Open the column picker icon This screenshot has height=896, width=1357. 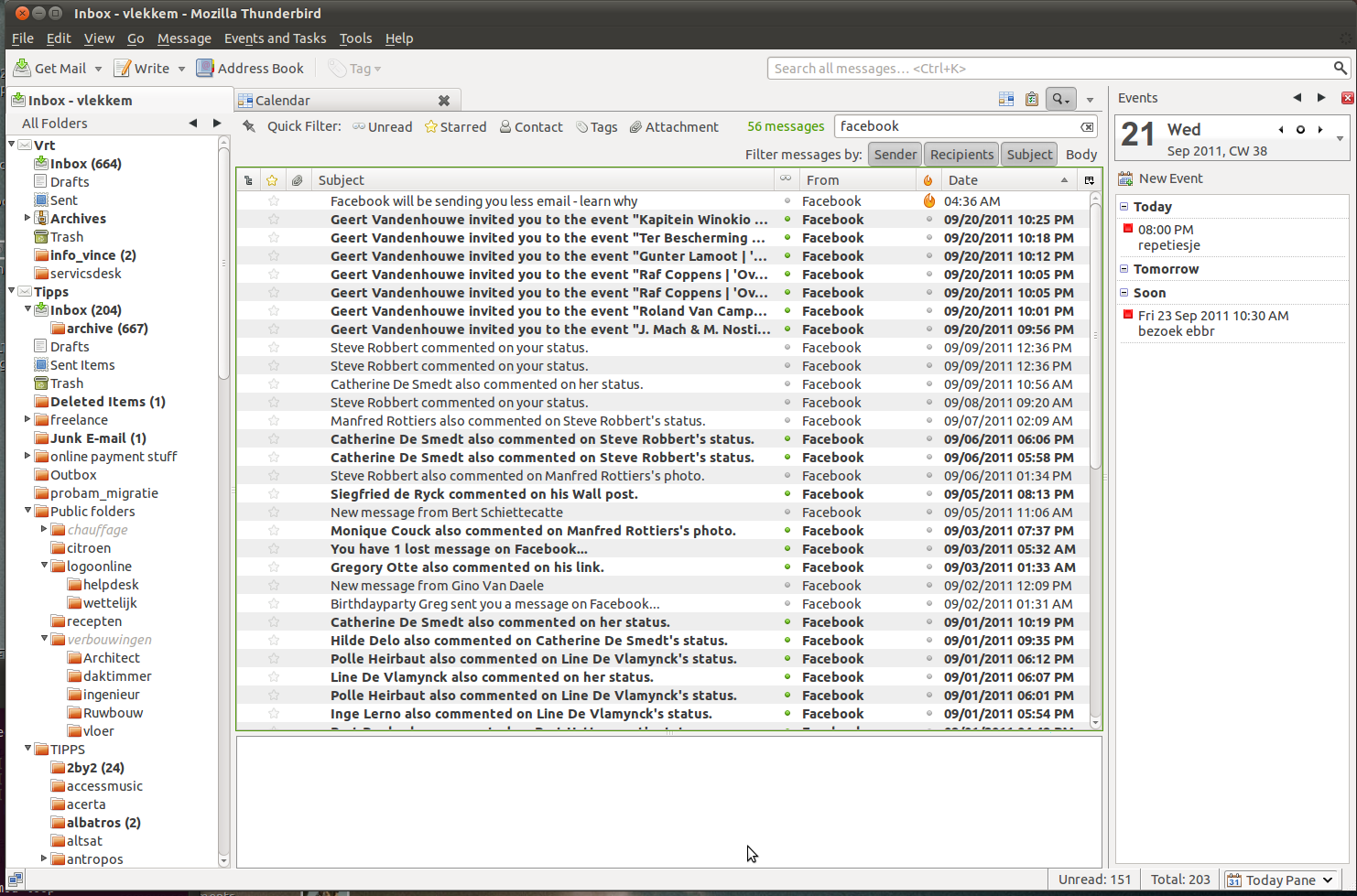[x=1090, y=180]
